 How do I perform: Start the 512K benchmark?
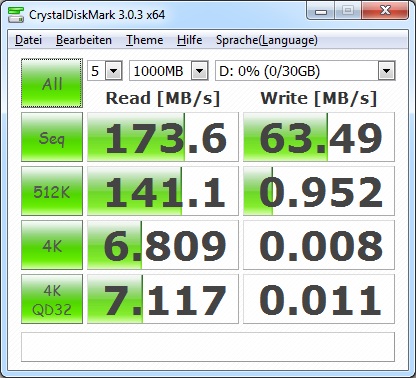(x=52, y=191)
